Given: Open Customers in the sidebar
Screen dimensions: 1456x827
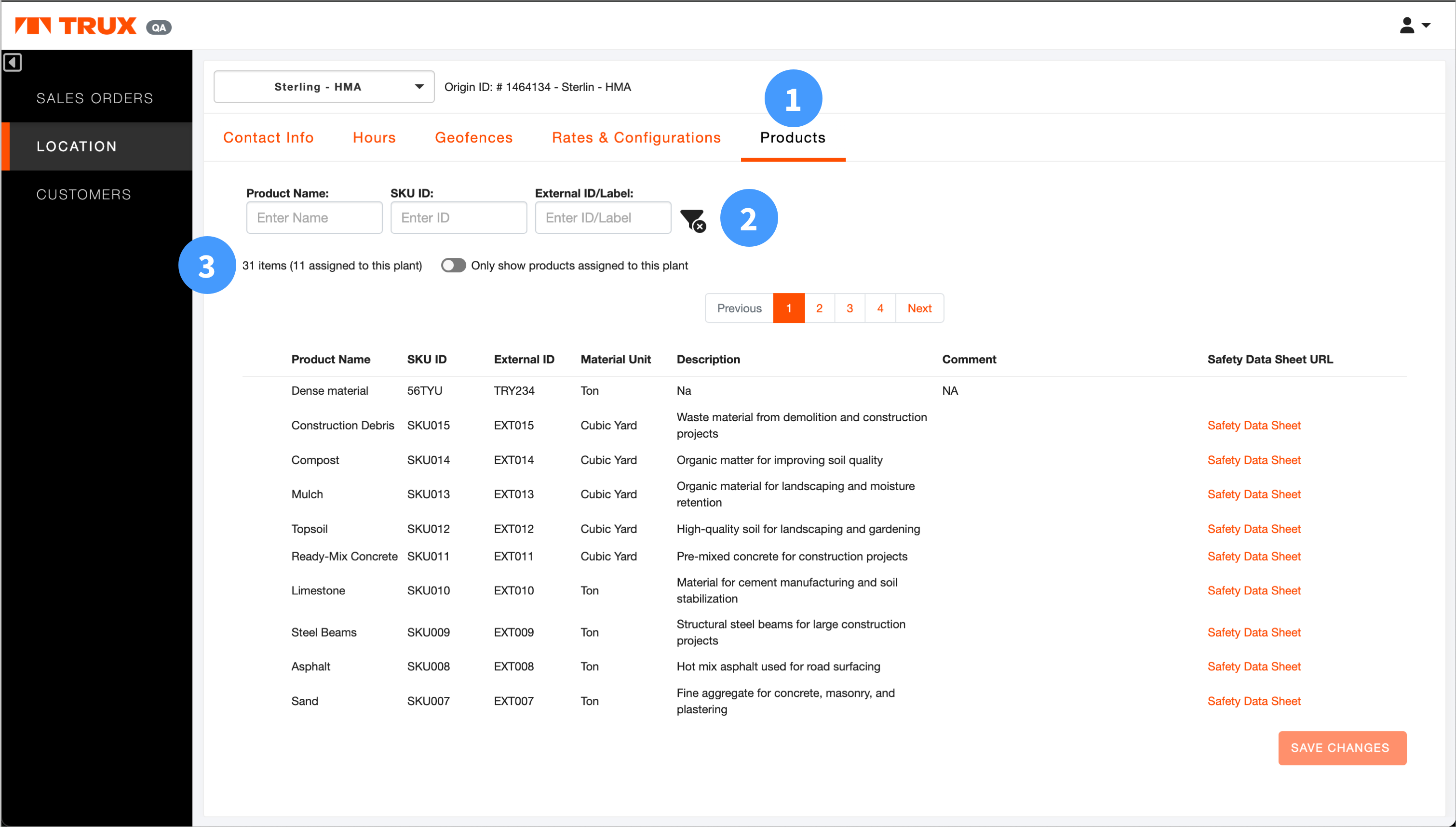Looking at the screenshot, I should 83,194.
